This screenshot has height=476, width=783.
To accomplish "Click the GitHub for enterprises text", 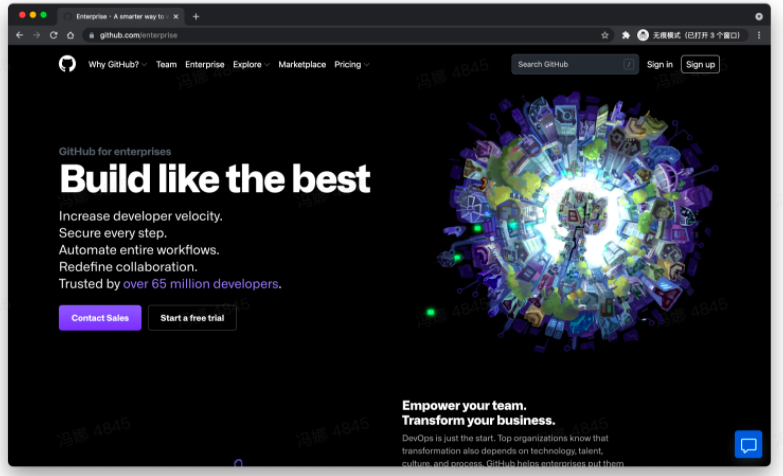I will coord(115,151).
